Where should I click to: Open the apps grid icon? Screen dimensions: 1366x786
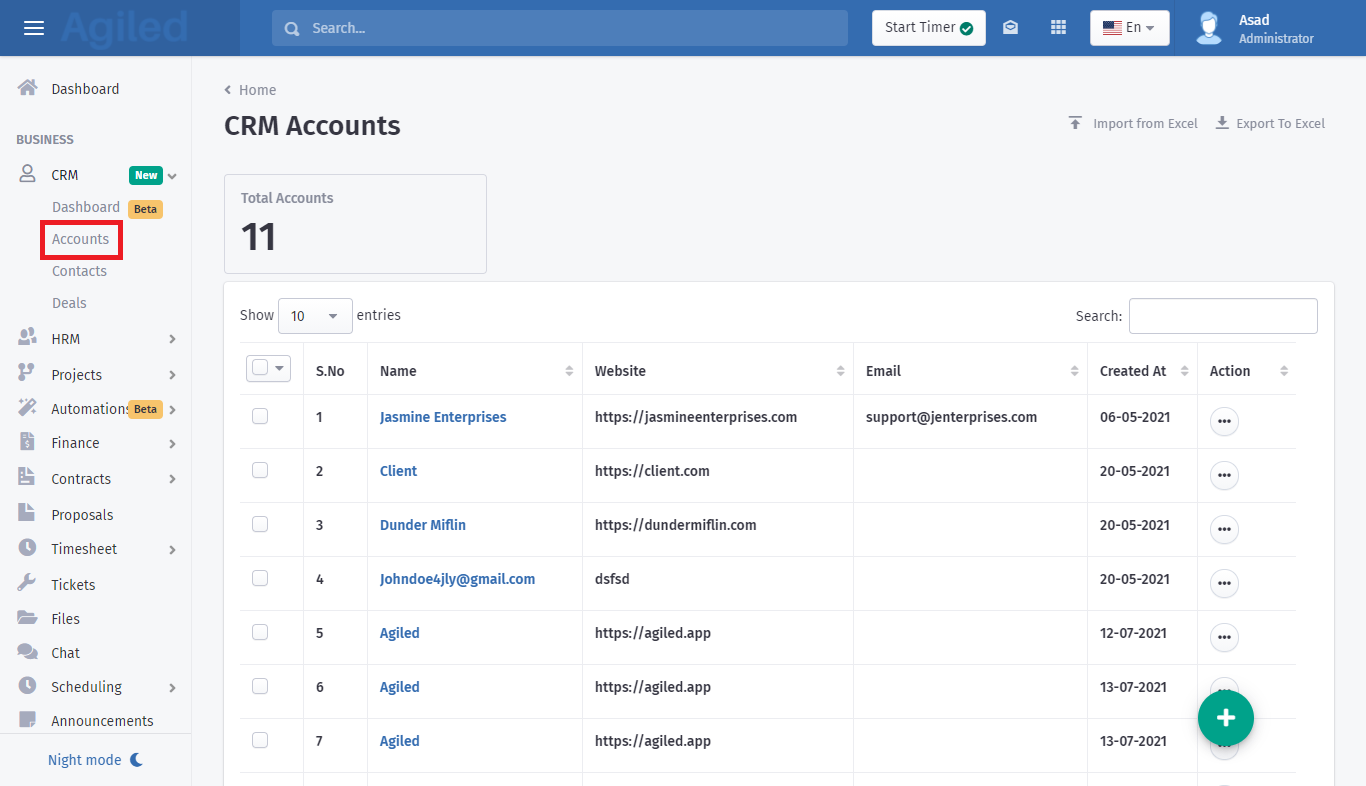point(1058,28)
